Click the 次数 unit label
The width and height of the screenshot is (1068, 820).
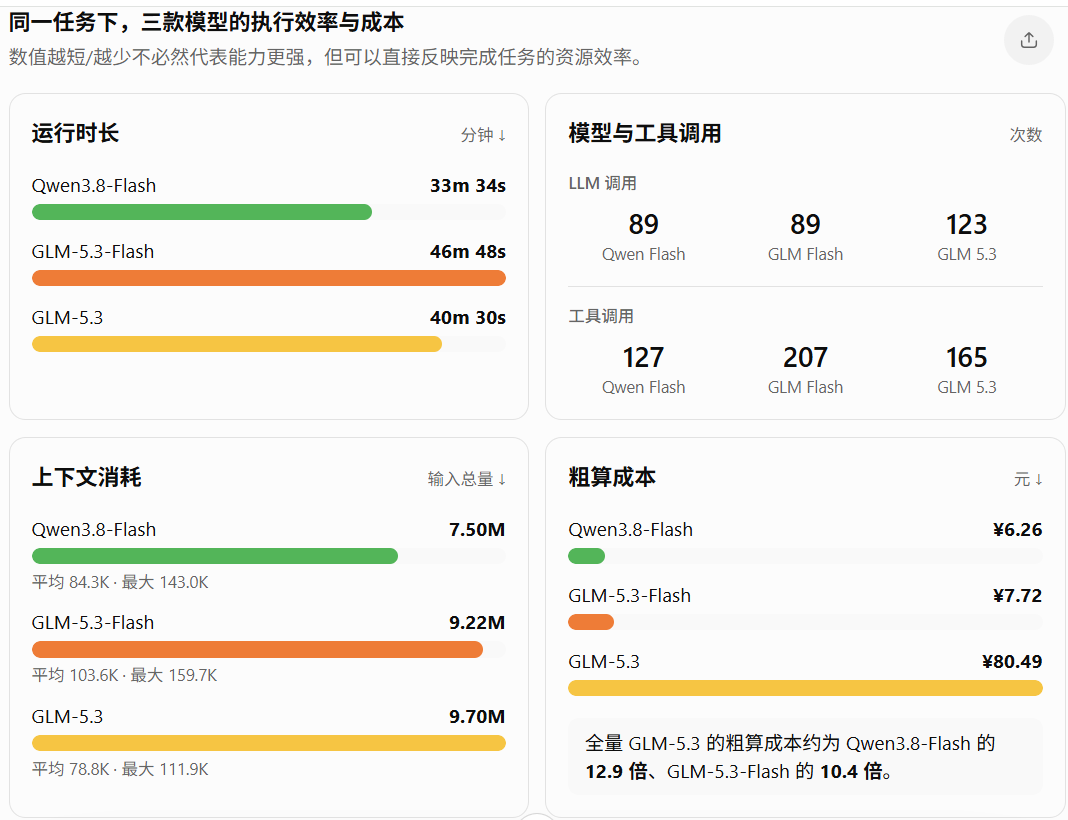click(x=1026, y=135)
